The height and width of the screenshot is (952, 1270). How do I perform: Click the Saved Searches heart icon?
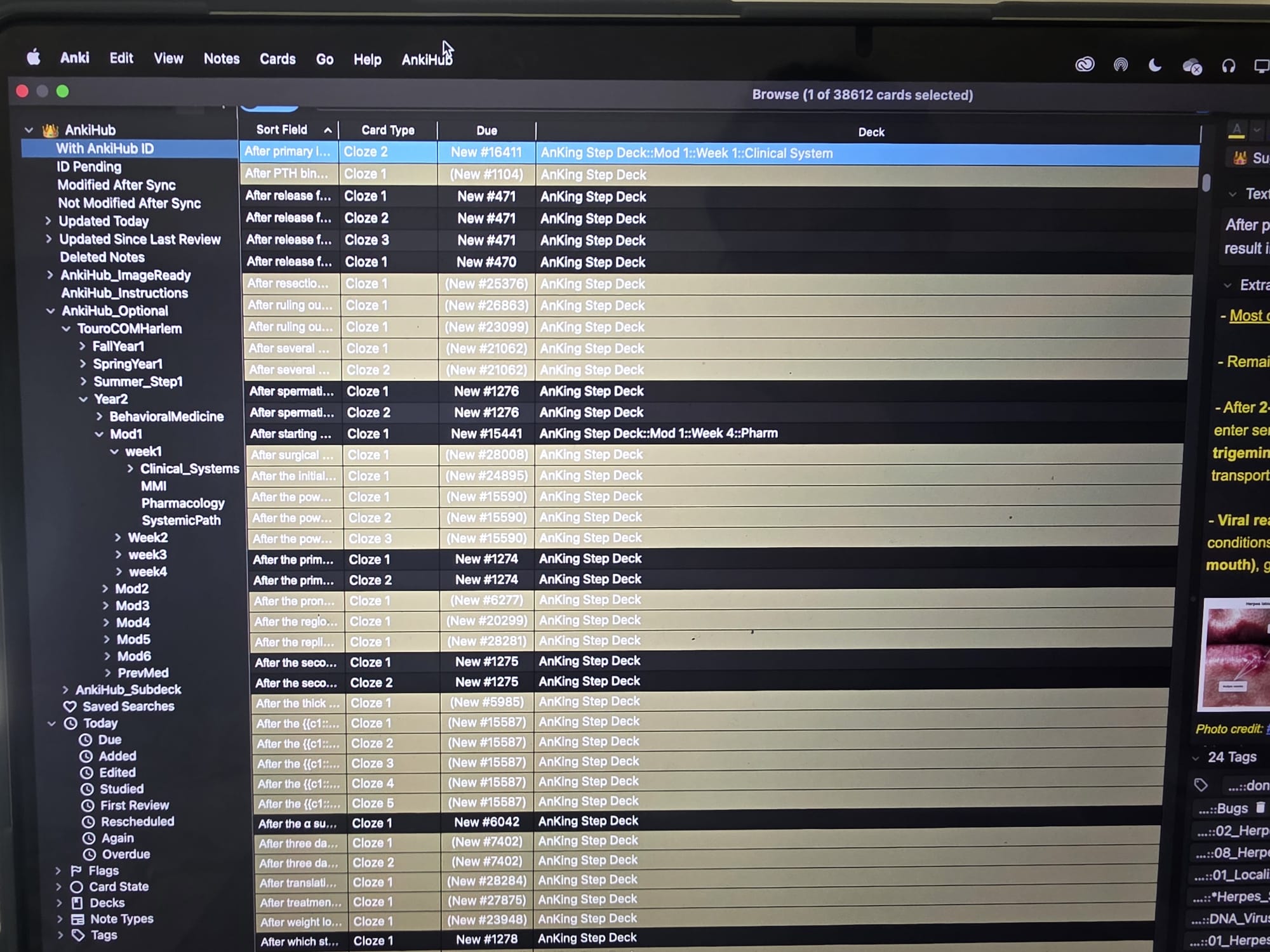pos(70,706)
